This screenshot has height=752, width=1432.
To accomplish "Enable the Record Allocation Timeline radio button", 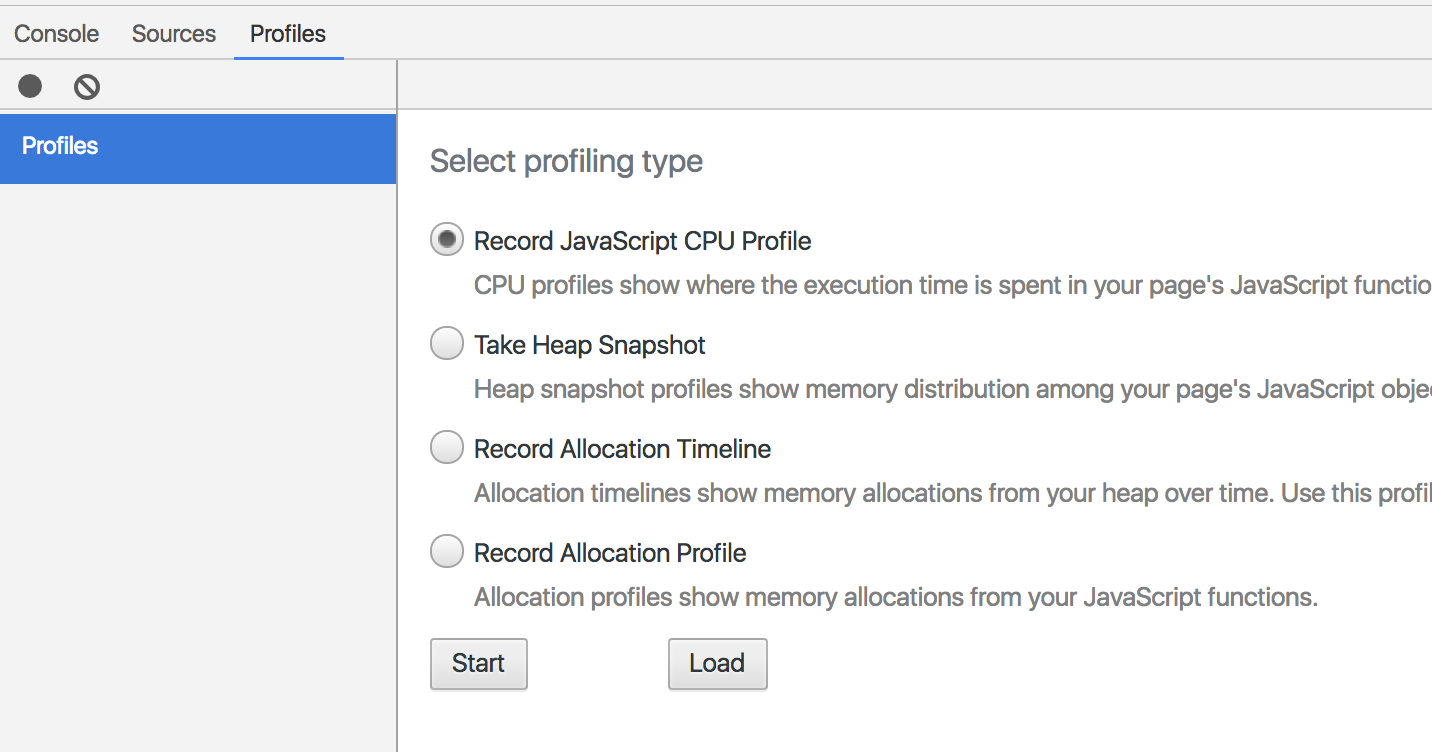I will click(x=447, y=448).
